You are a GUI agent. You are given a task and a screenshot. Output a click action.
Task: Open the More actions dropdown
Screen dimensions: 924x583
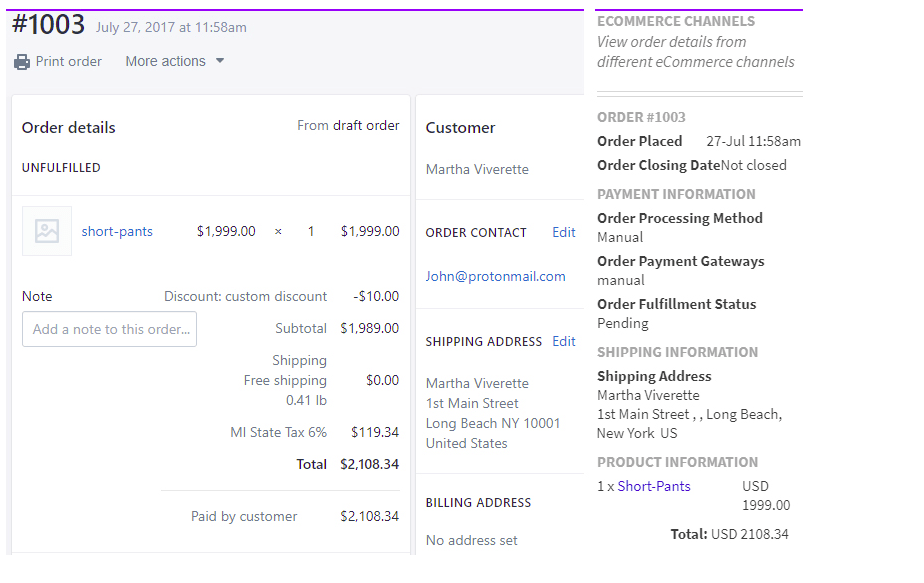(x=165, y=61)
